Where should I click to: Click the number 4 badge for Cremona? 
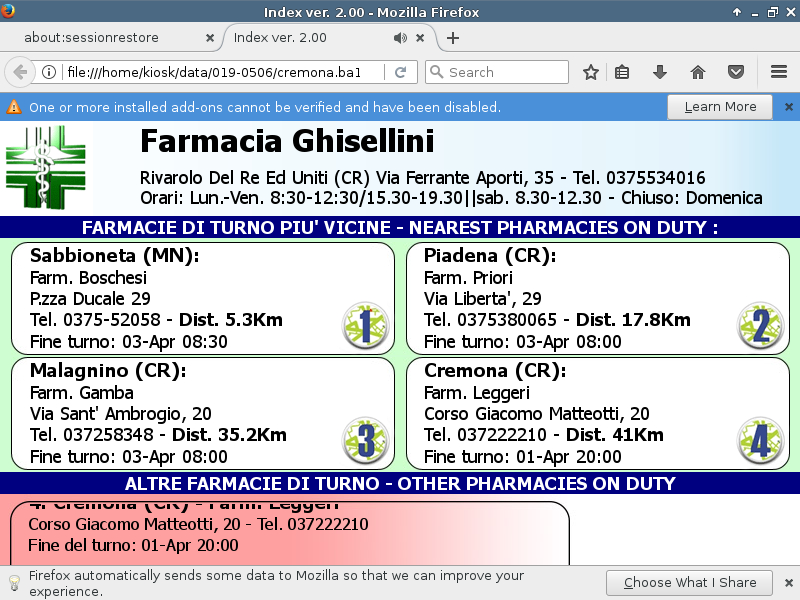click(x=760, y=441)
